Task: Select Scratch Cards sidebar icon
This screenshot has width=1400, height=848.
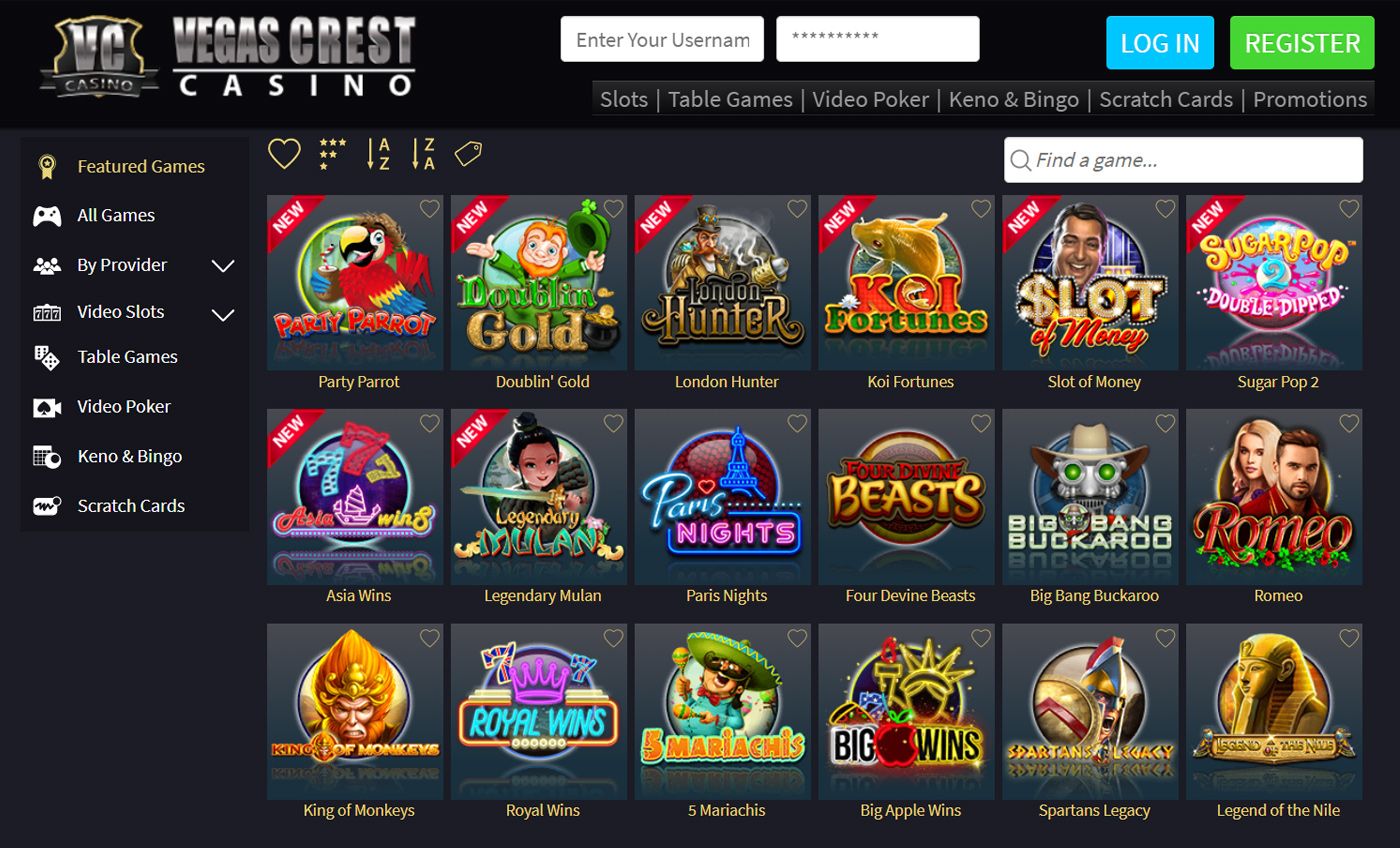Action: 47,506
